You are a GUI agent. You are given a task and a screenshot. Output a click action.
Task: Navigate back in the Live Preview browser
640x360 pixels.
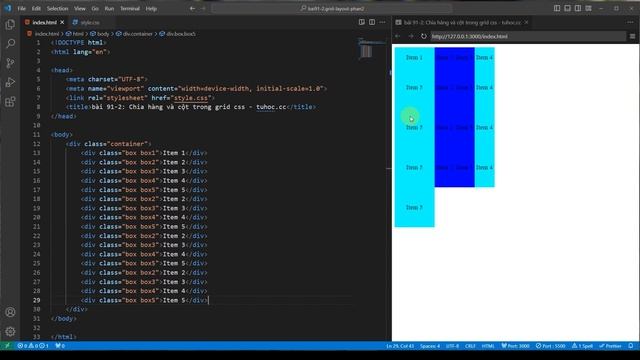(x=398, y=36)
